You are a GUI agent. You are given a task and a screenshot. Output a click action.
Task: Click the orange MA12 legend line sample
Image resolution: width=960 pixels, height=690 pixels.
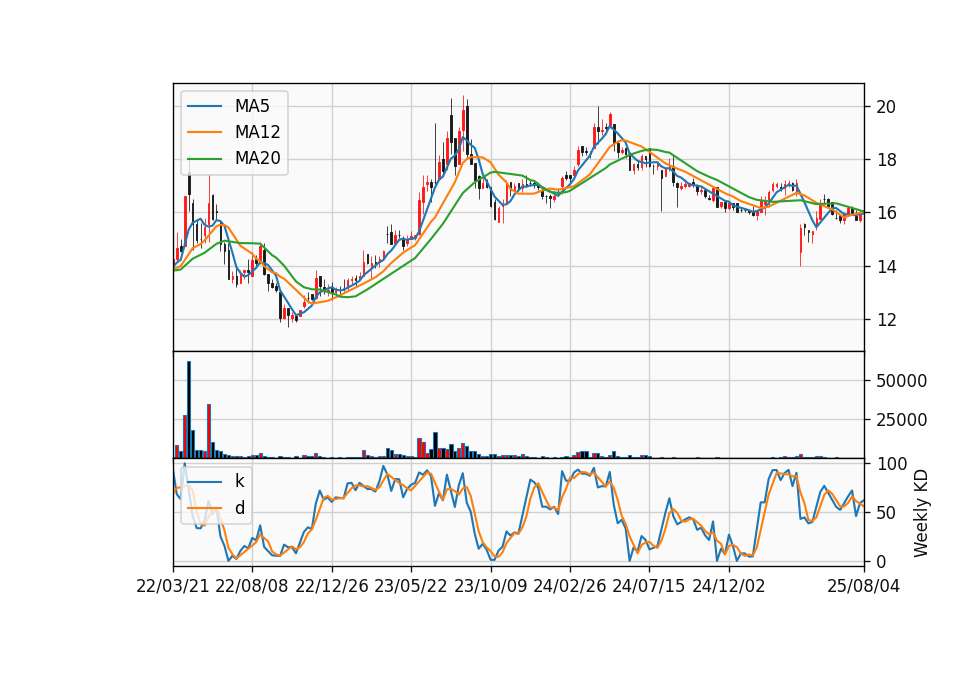click(205, 132)
